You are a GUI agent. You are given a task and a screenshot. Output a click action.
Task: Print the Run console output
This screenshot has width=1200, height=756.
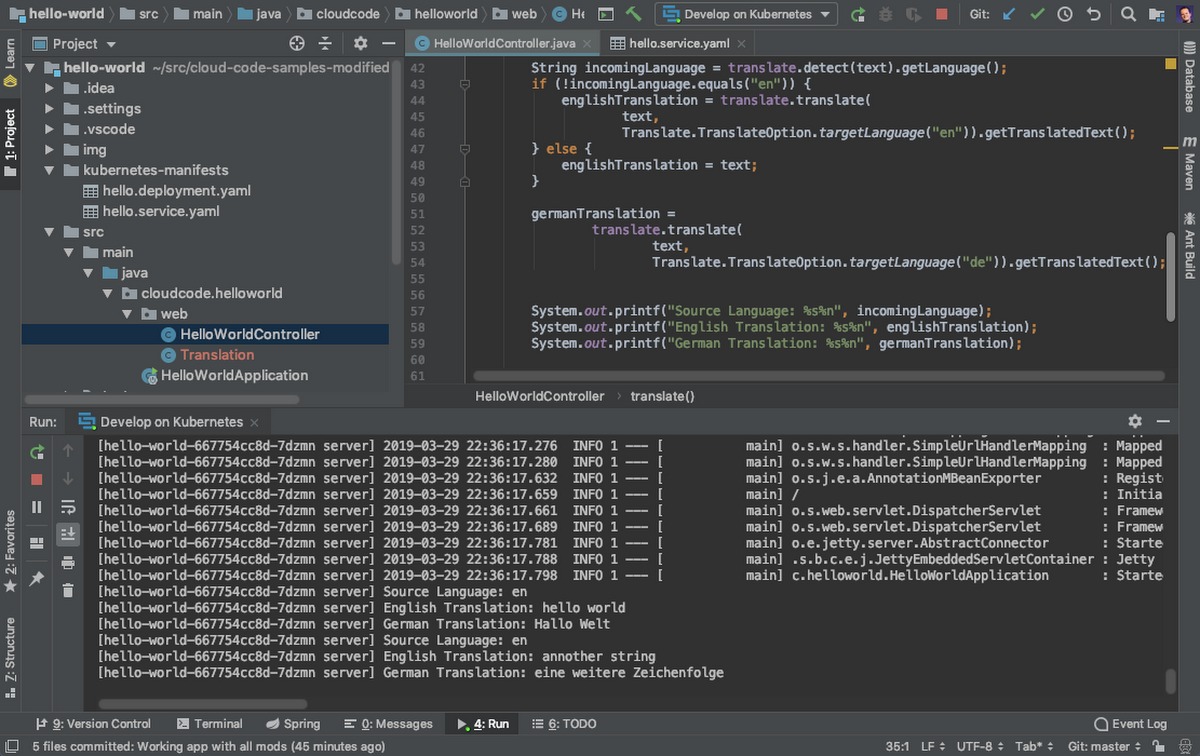click(68, 563)
